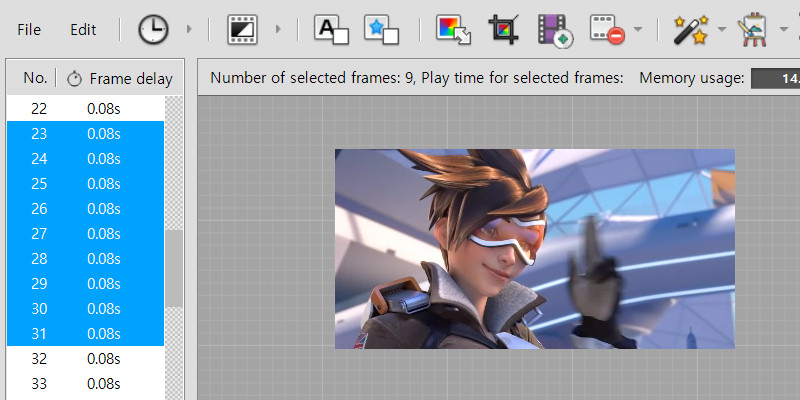Screen dimensions: 800x400
Task: Click the frame list scrollbar thumb
Action: [x=174, y=268]
